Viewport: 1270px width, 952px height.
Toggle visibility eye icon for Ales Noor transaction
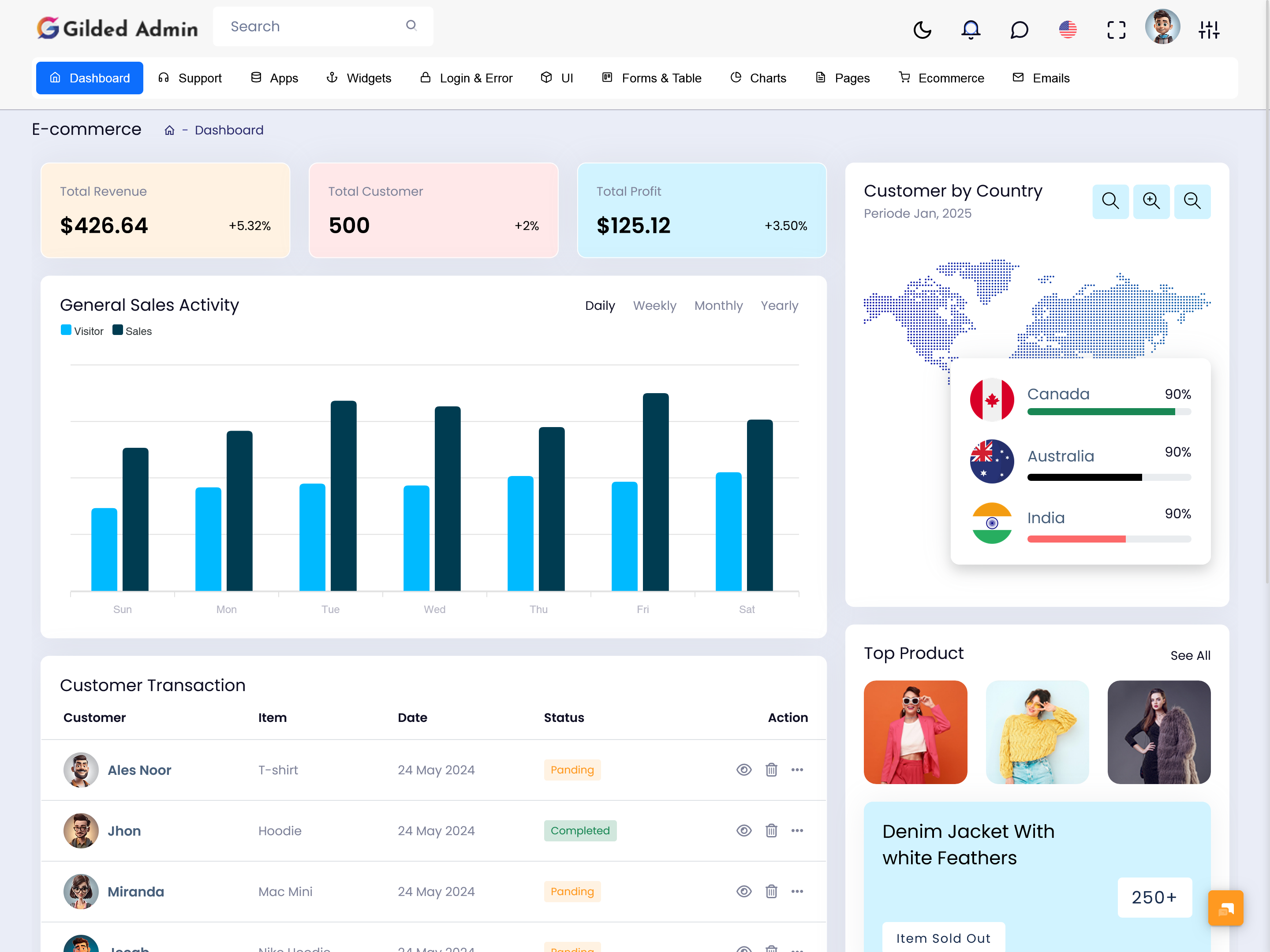coord(744,770)
